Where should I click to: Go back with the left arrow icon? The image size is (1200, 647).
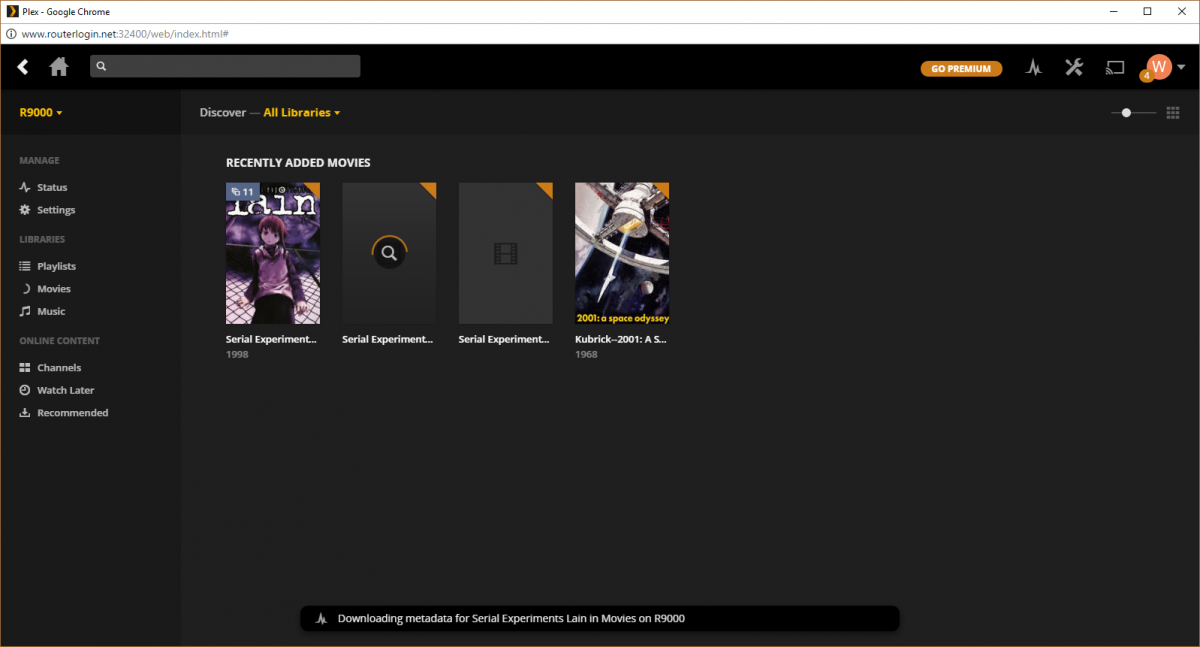click(x=23, y=67)
